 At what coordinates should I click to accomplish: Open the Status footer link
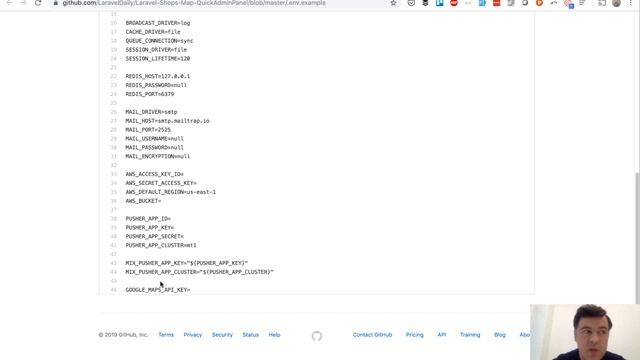click(251, 335)
